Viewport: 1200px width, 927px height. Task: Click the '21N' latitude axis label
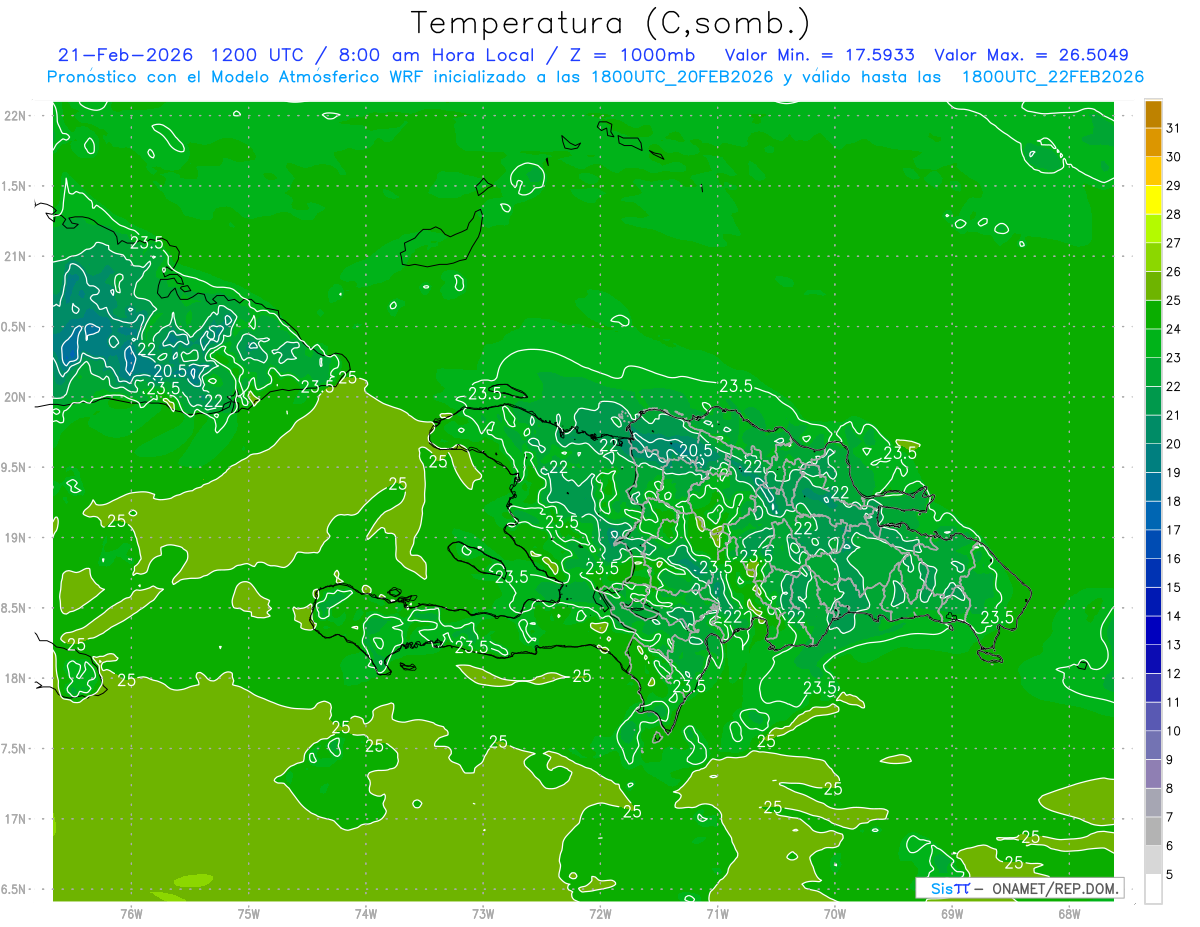click(x=16, y=256)
